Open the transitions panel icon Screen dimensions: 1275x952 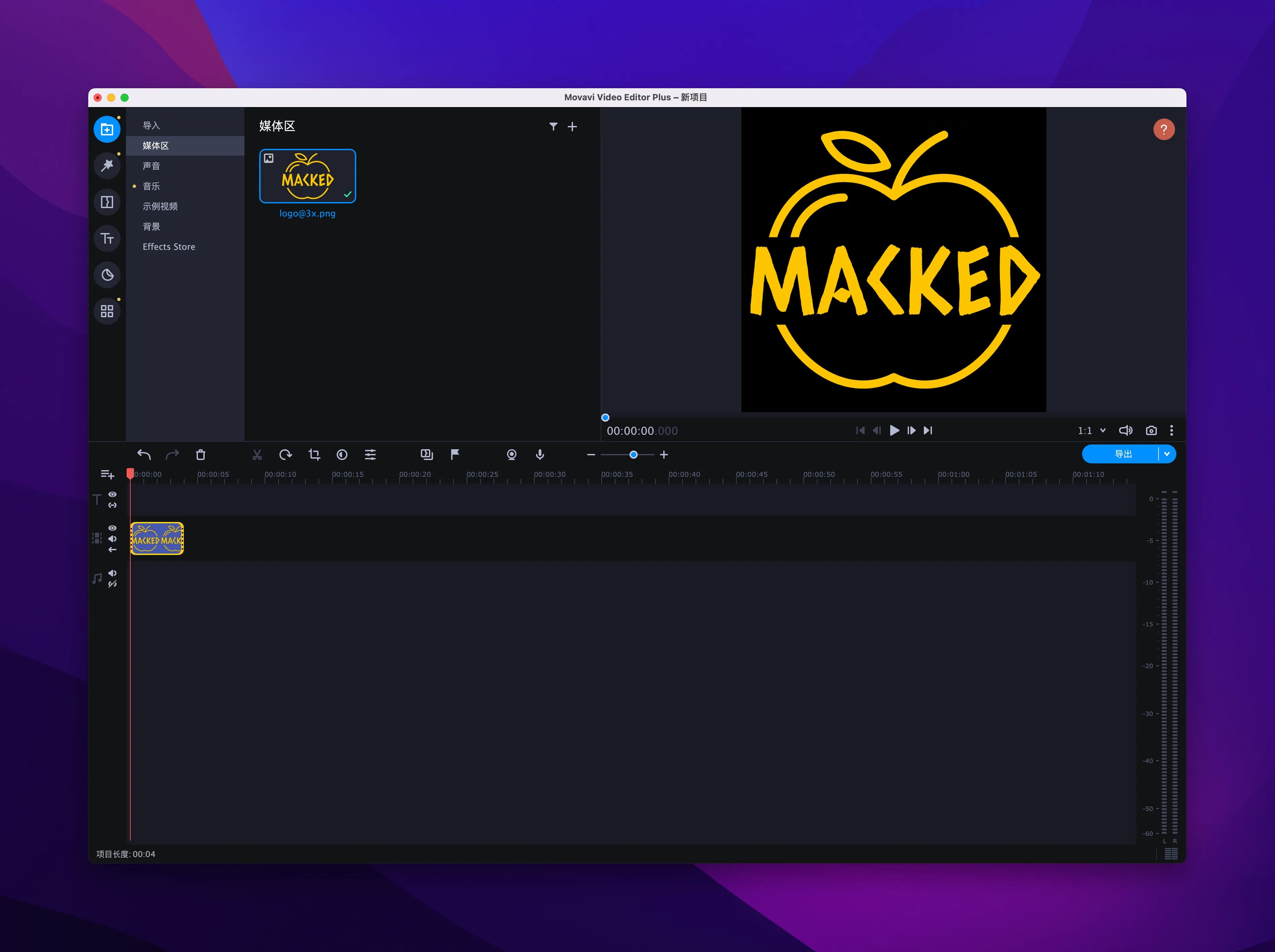(x=107, y=202)
